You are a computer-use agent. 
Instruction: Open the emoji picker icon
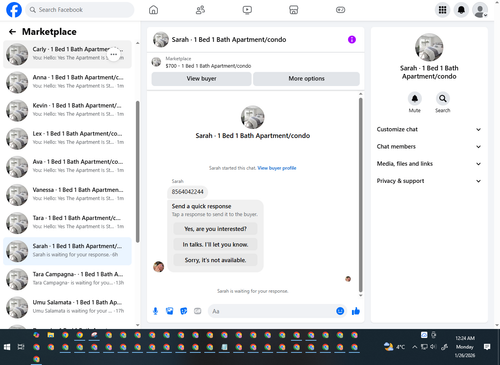click(x=340, y=311)
